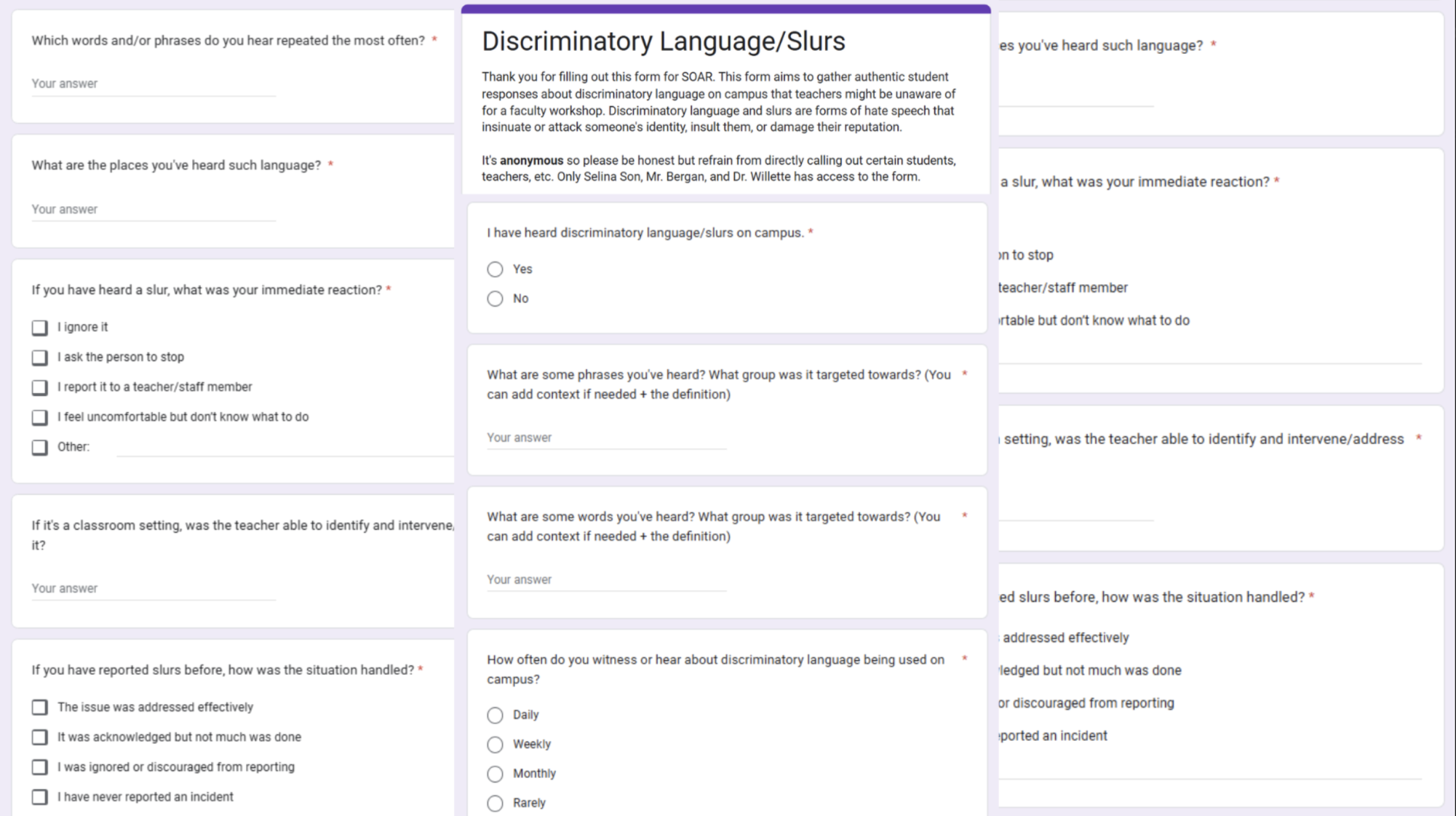Viewport: 1456px width, 816px height.
Task: Choose the Weekly frequency option
Action: pyautogui.click(x=495, y=744)
